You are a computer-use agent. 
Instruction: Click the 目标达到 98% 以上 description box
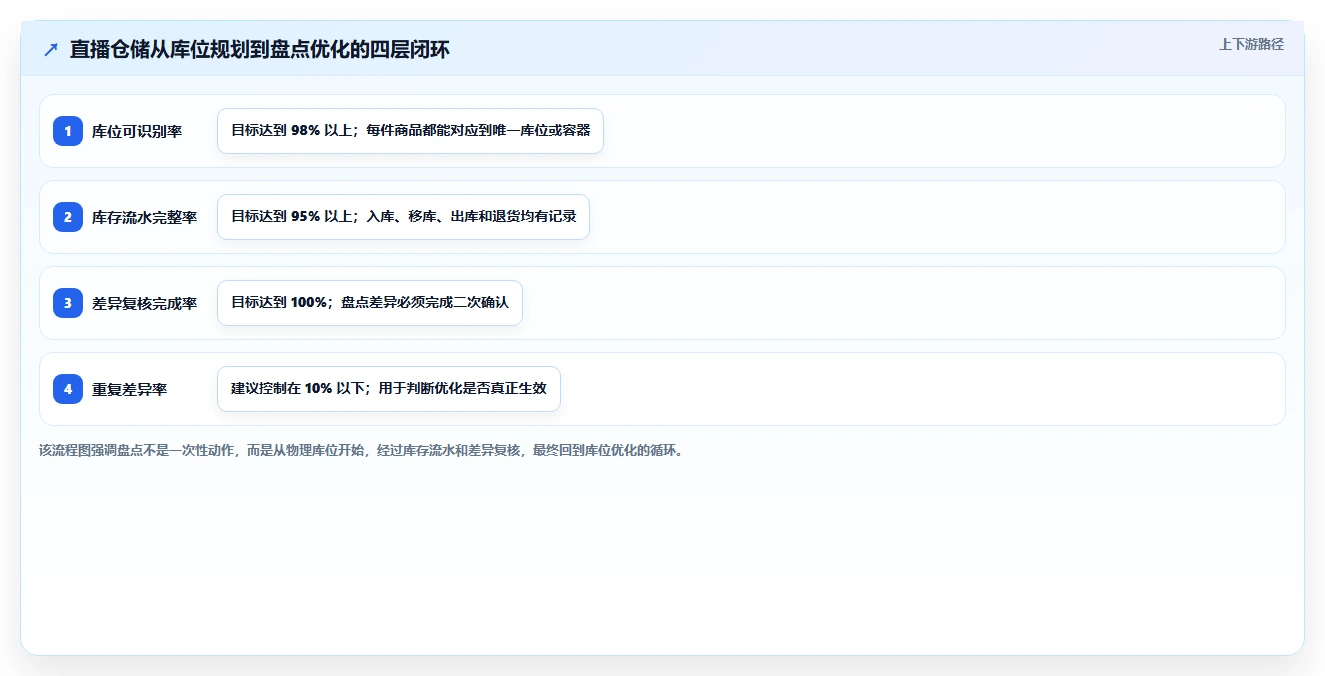410,131
